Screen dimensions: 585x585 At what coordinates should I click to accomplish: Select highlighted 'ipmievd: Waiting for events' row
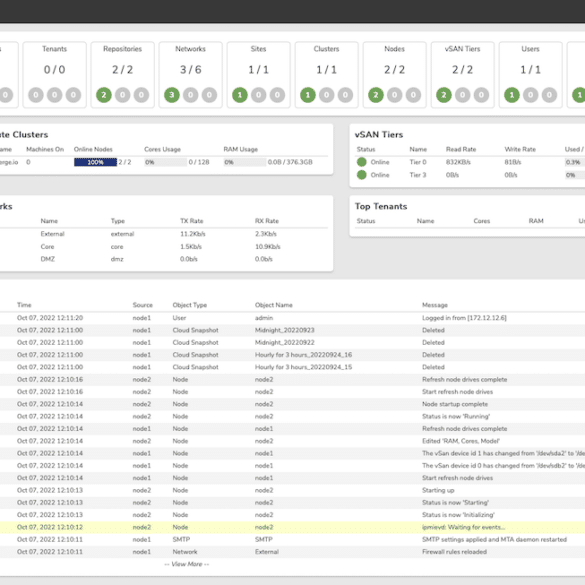[292, 527]
